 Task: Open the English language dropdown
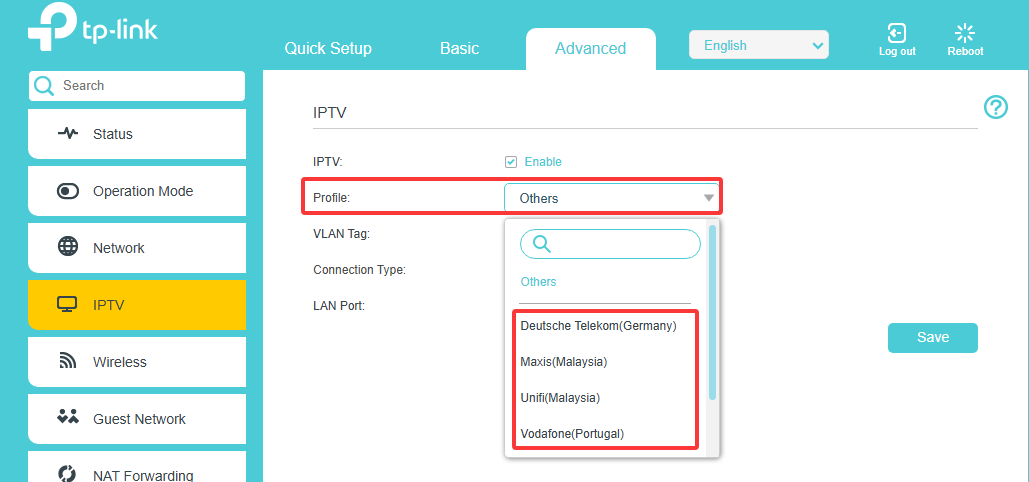point(759,45)
